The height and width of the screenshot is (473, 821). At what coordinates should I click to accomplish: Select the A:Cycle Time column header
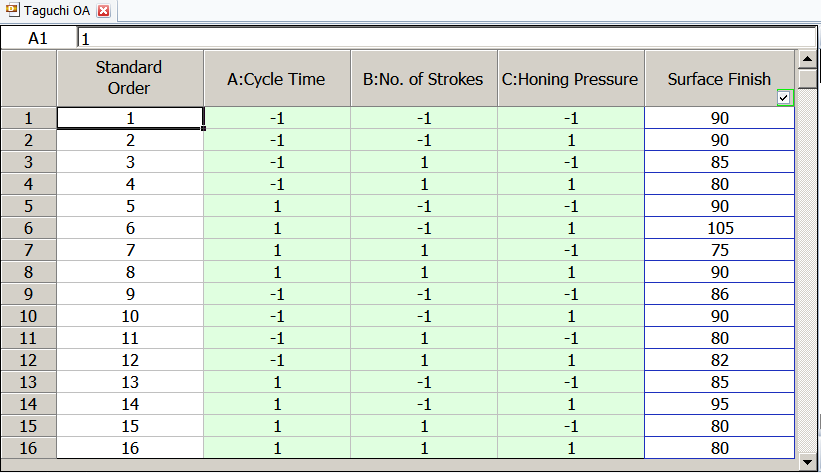[x=277, y=78]
